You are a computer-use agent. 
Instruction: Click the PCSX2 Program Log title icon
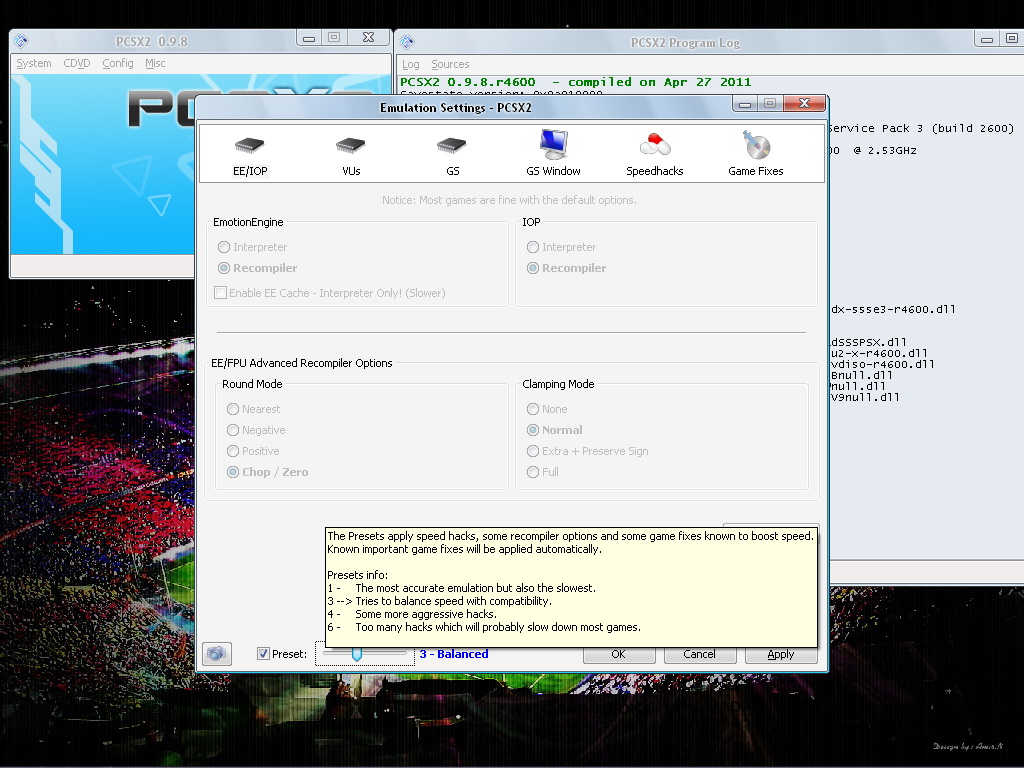pos(408,42)
